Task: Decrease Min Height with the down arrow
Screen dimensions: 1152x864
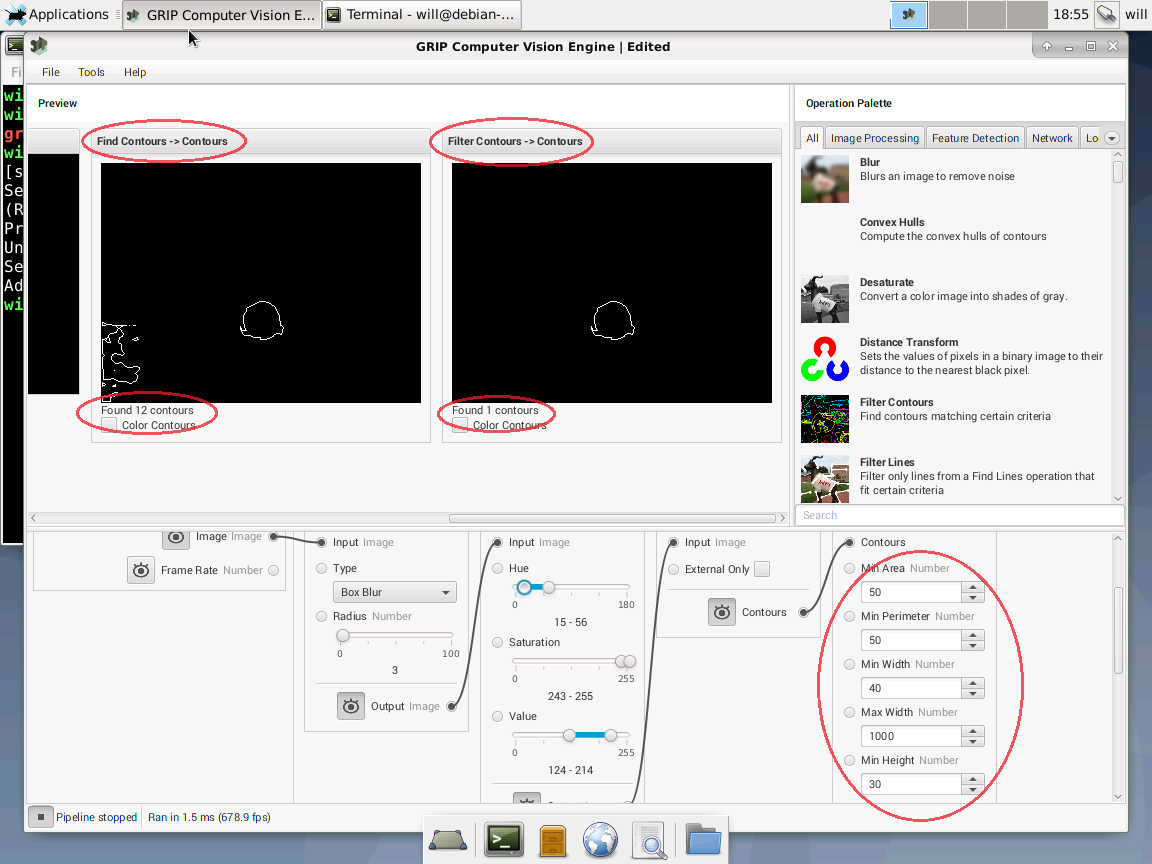Action: tap(973, 790)
